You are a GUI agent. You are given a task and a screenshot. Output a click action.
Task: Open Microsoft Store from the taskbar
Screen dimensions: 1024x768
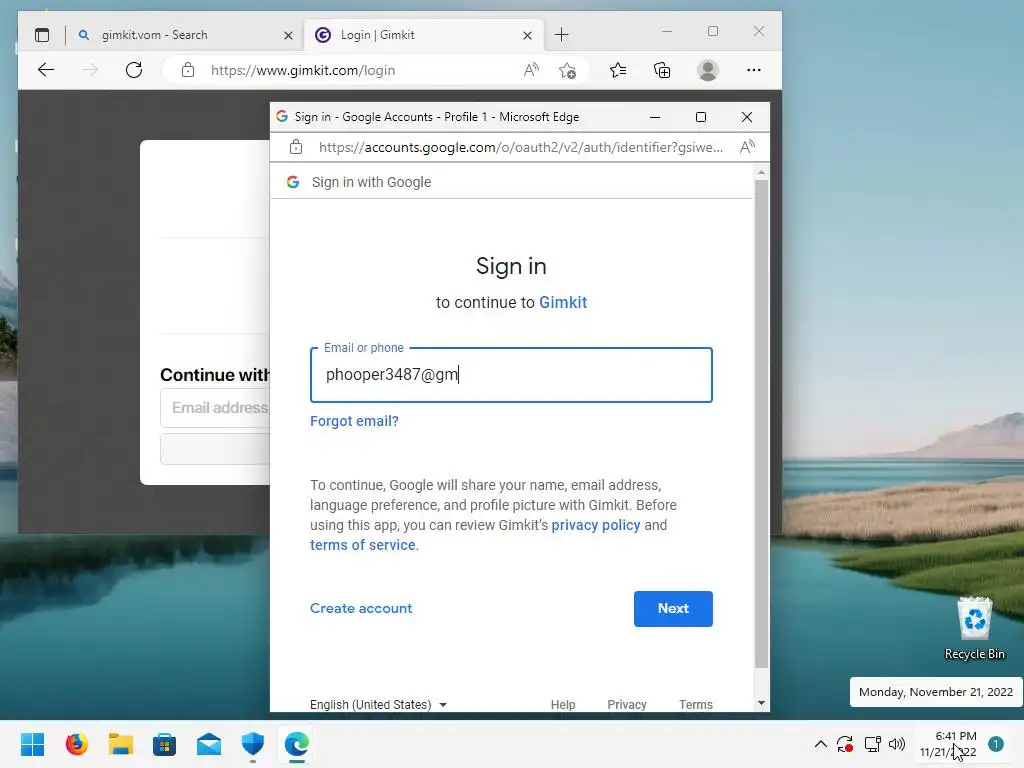[x=165, y=744]
